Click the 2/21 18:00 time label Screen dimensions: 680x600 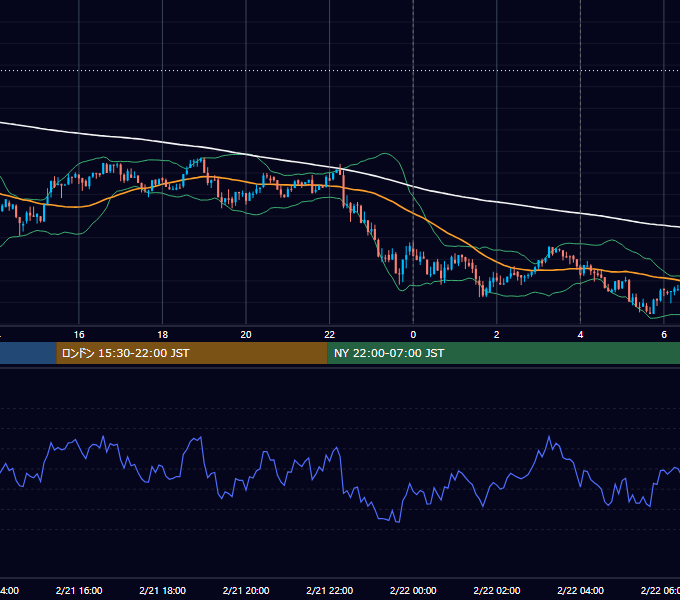pyautogui.click(x=163, y=590)
